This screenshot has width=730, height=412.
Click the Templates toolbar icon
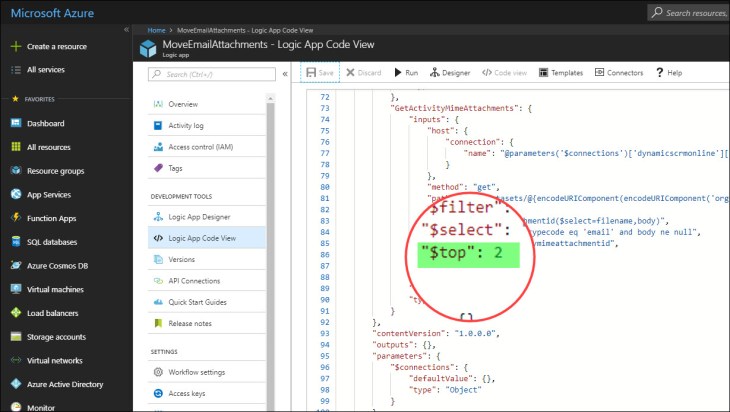(x=560, y=73)
